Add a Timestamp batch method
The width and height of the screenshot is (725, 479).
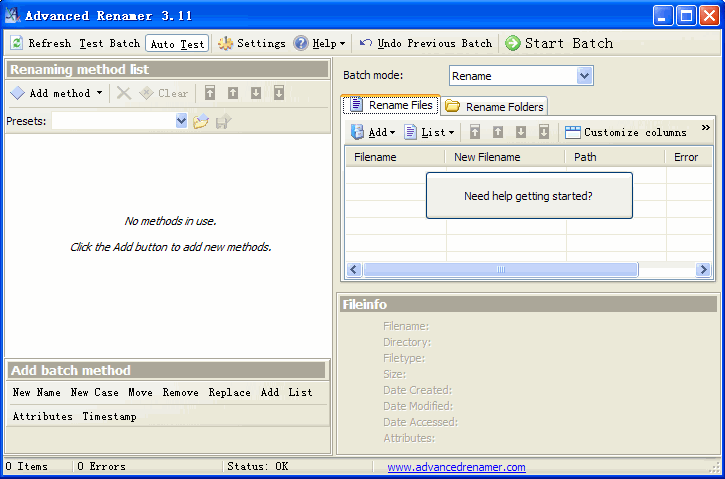coord(110,417)
